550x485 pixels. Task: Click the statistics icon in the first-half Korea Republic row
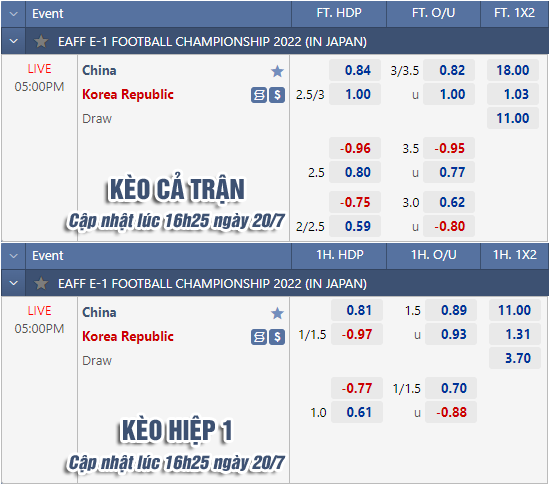[259, 337]
